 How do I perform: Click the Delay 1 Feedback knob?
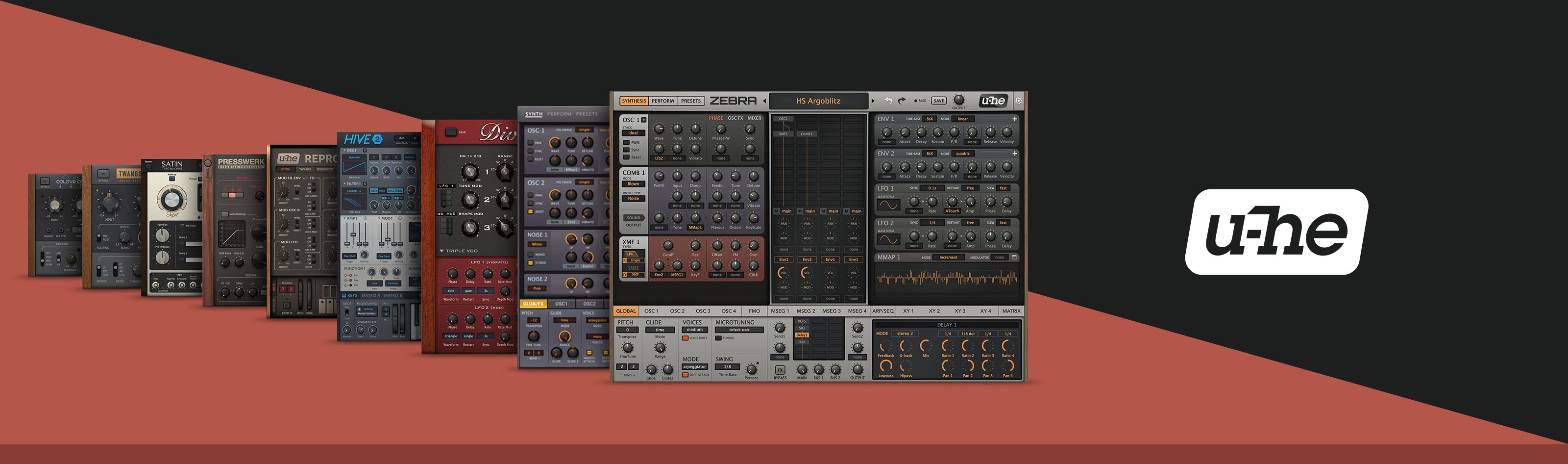coord(885,346)
